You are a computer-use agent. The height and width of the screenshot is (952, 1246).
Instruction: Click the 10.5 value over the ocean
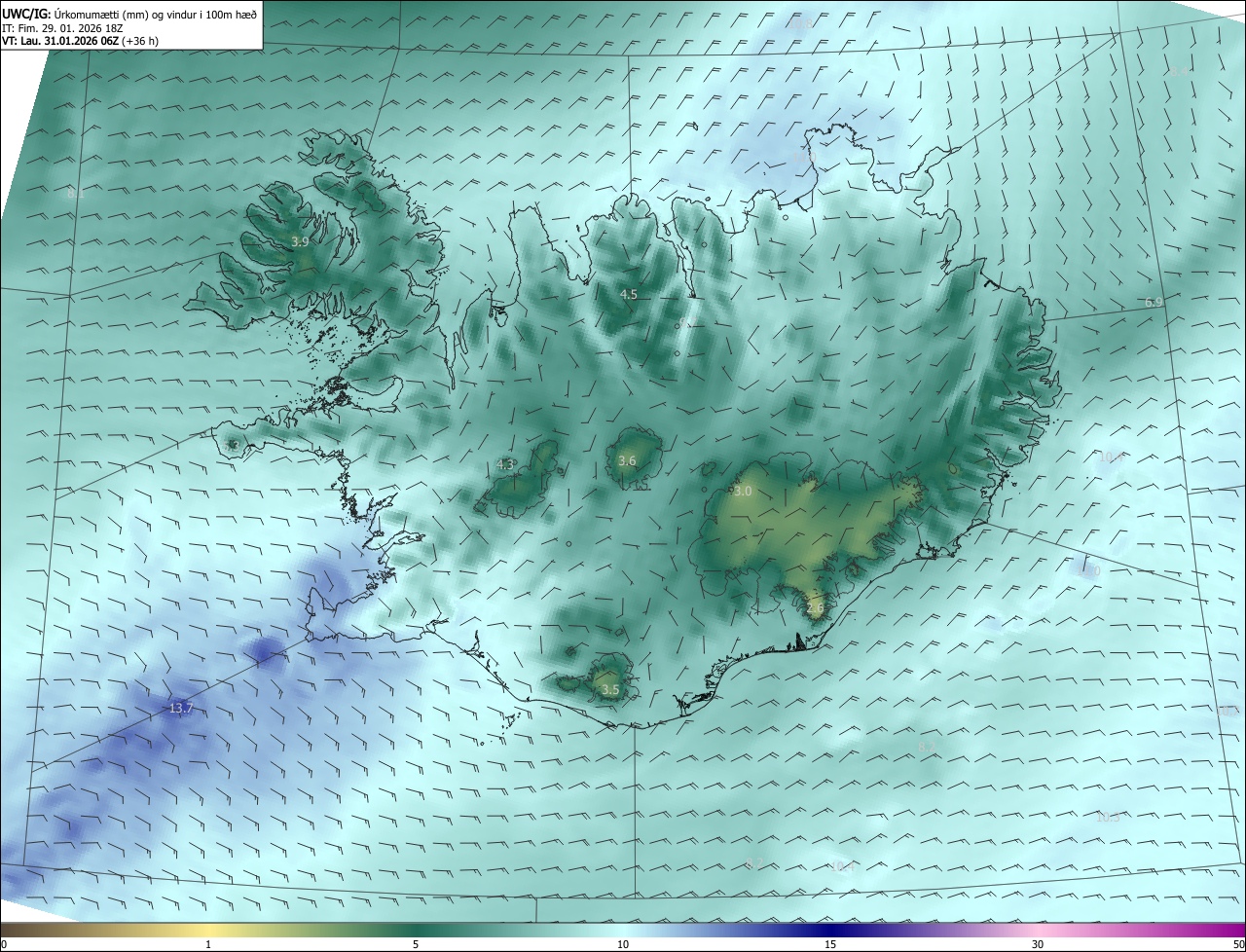[1108, 818]
